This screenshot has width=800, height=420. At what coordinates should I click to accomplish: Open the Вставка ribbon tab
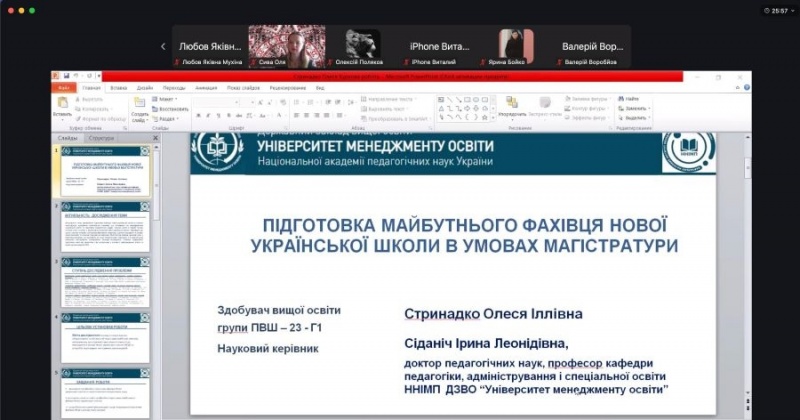119,88
